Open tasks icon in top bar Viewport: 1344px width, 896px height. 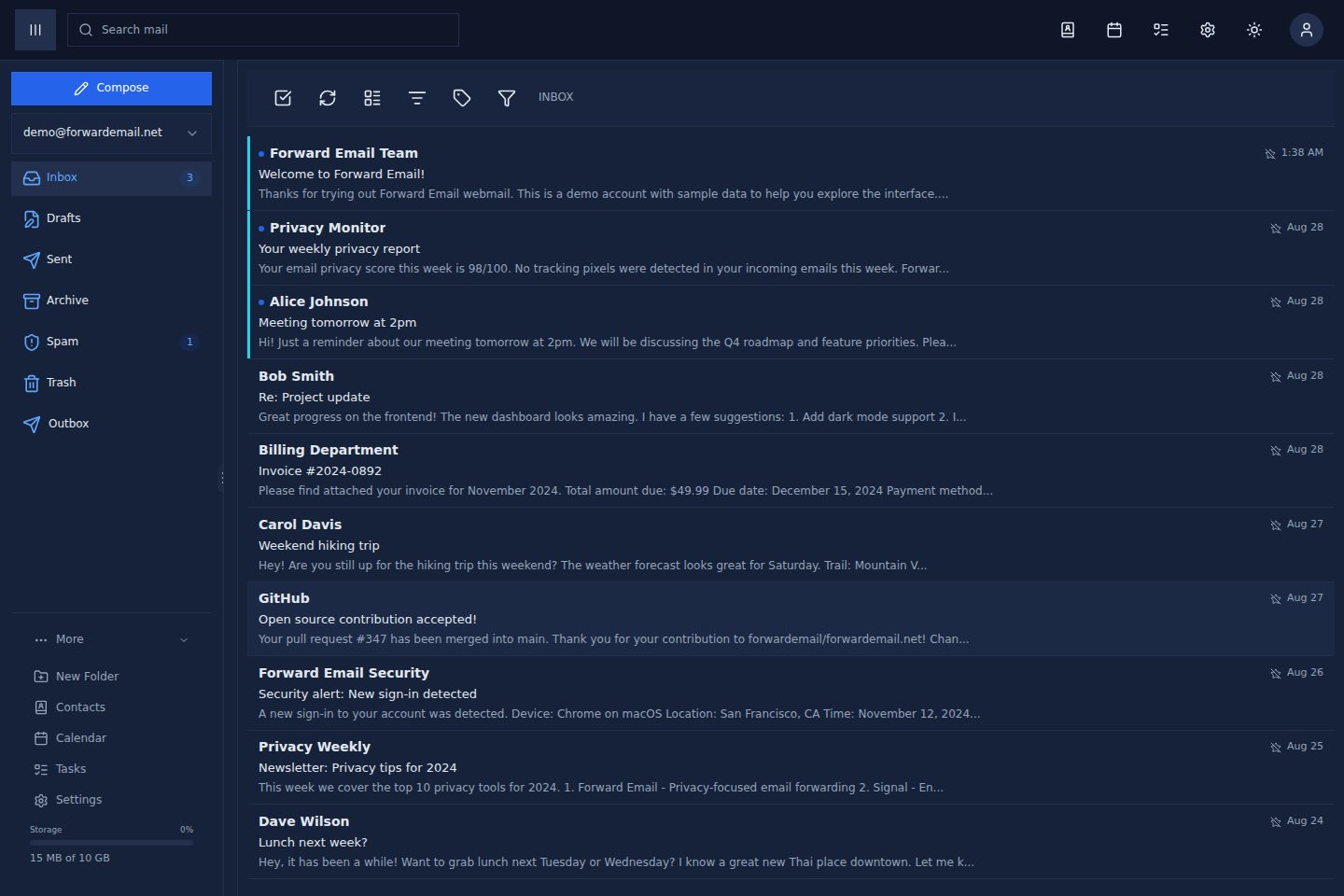(x=1161, y=30)
